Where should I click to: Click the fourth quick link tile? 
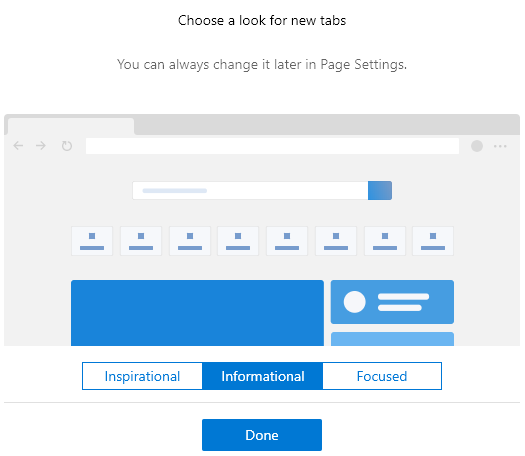pyautogui.click(x=238, y=241)
